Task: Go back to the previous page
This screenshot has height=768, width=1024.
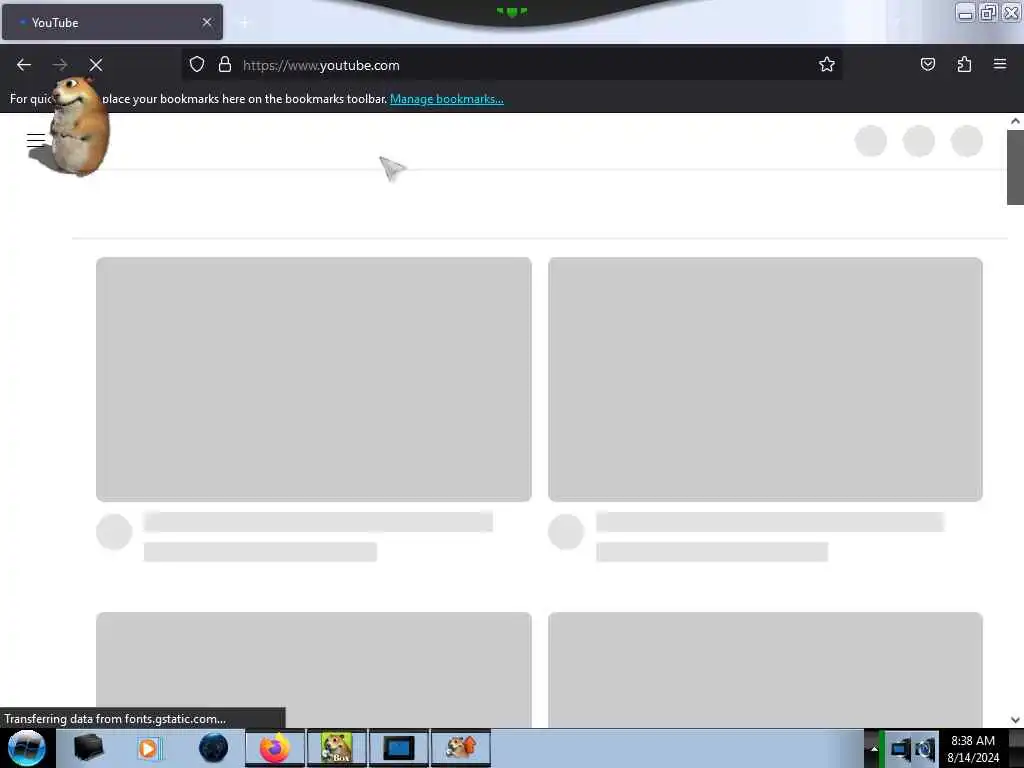Action: click(x=24, y=65)
